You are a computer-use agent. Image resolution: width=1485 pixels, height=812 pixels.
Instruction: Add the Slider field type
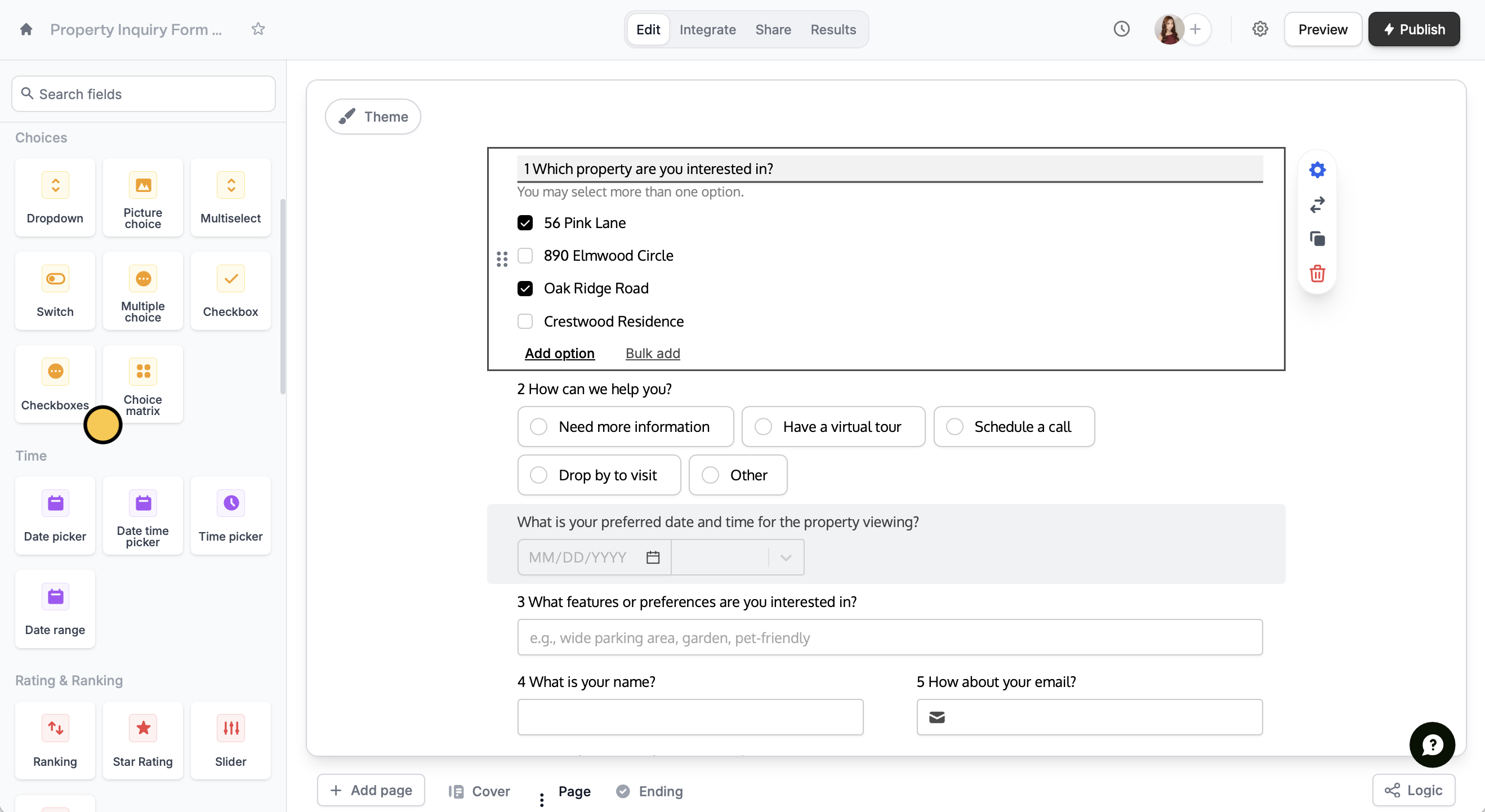[230, 740]
